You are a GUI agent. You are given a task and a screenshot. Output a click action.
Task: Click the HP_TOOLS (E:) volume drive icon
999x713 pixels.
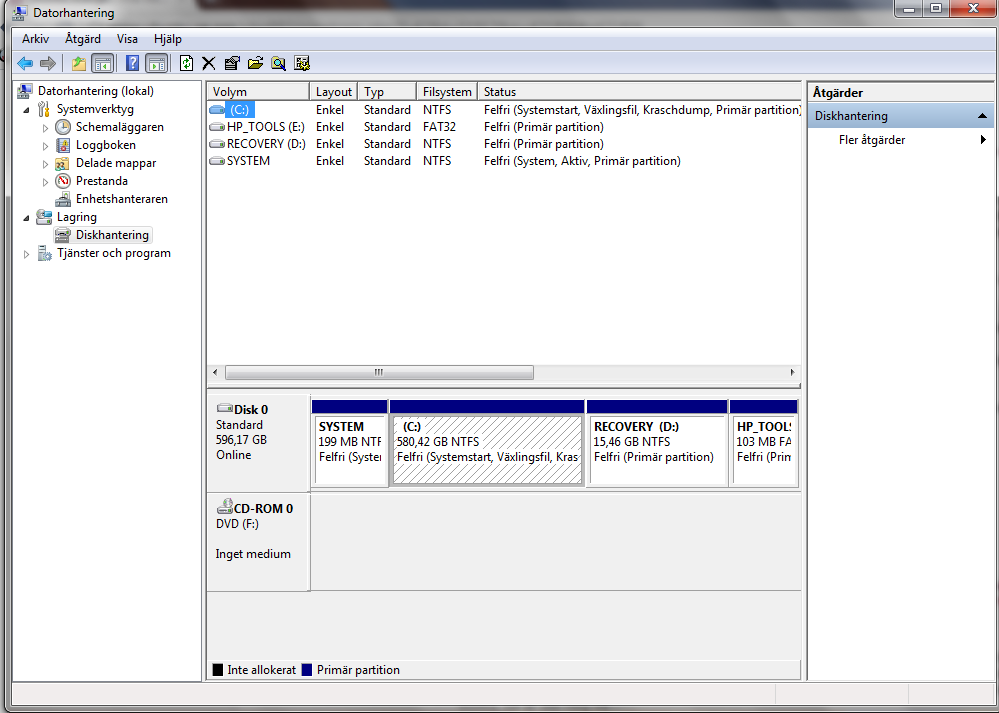tap(217, 127)
